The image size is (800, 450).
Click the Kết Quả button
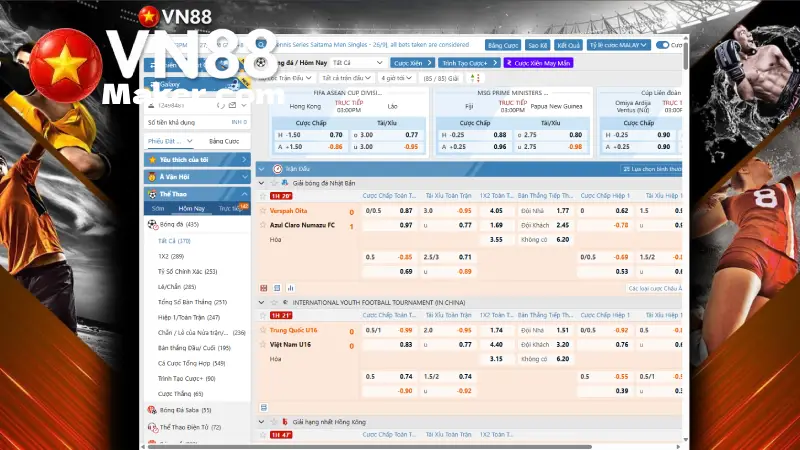pos(568,45)
